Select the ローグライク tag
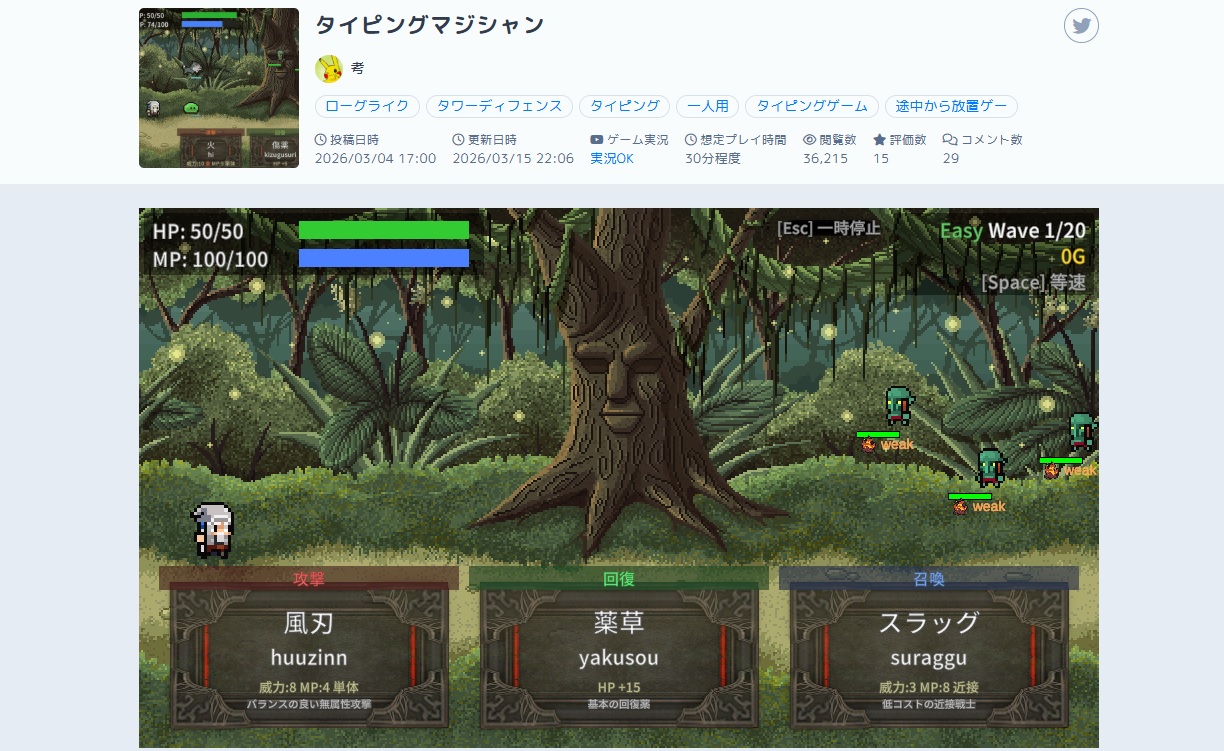 point(367,106)
